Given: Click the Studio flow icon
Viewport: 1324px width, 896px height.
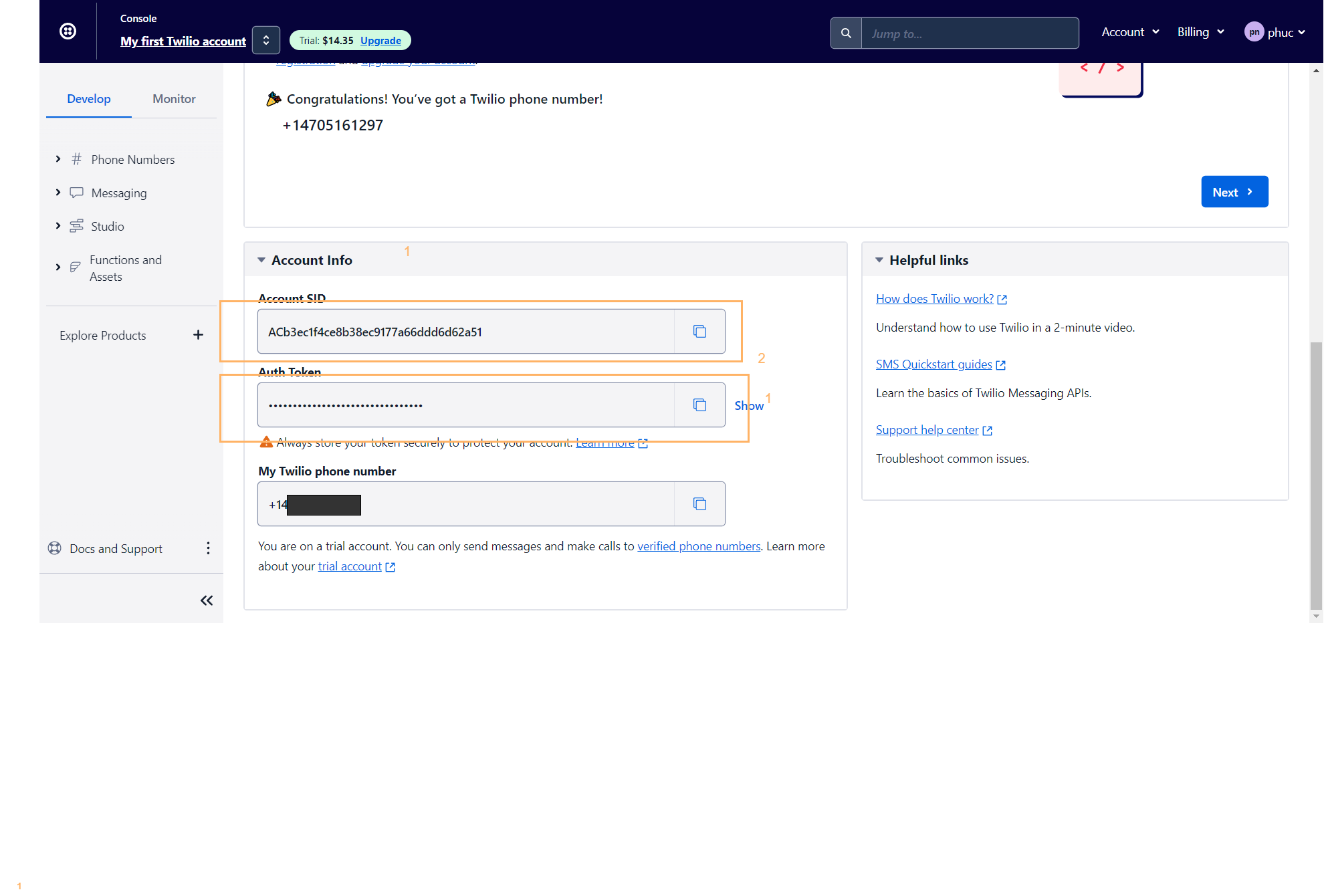Looking at the screenshot, I should point(77,226).
